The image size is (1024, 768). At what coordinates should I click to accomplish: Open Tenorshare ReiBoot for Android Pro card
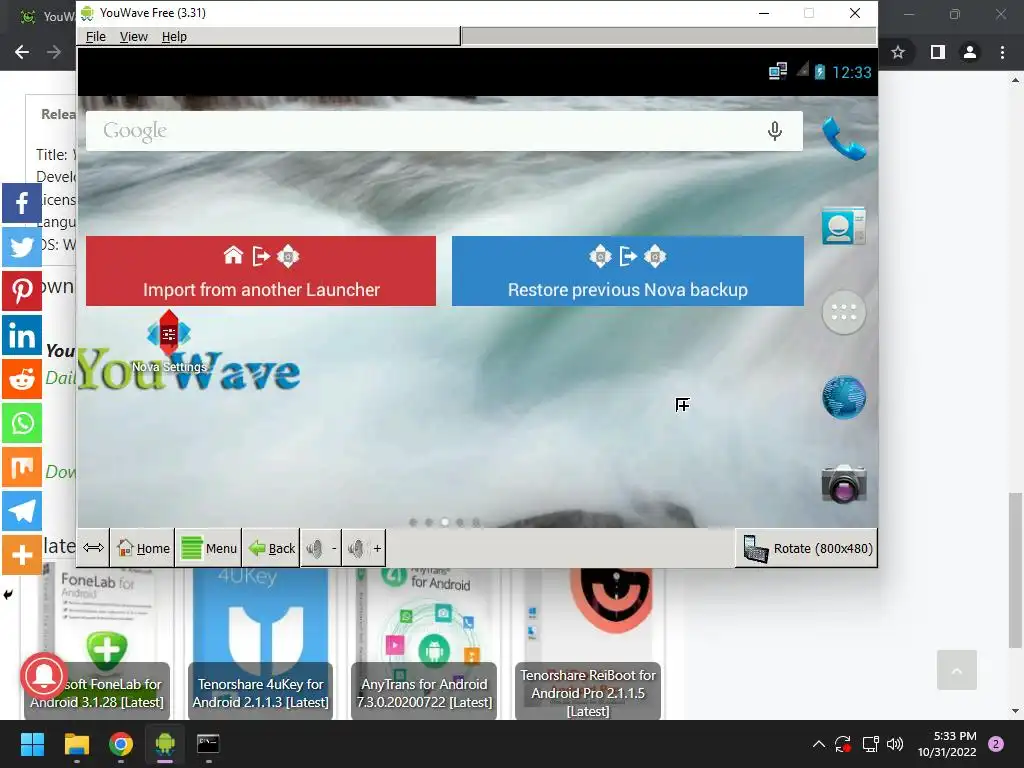588,643
